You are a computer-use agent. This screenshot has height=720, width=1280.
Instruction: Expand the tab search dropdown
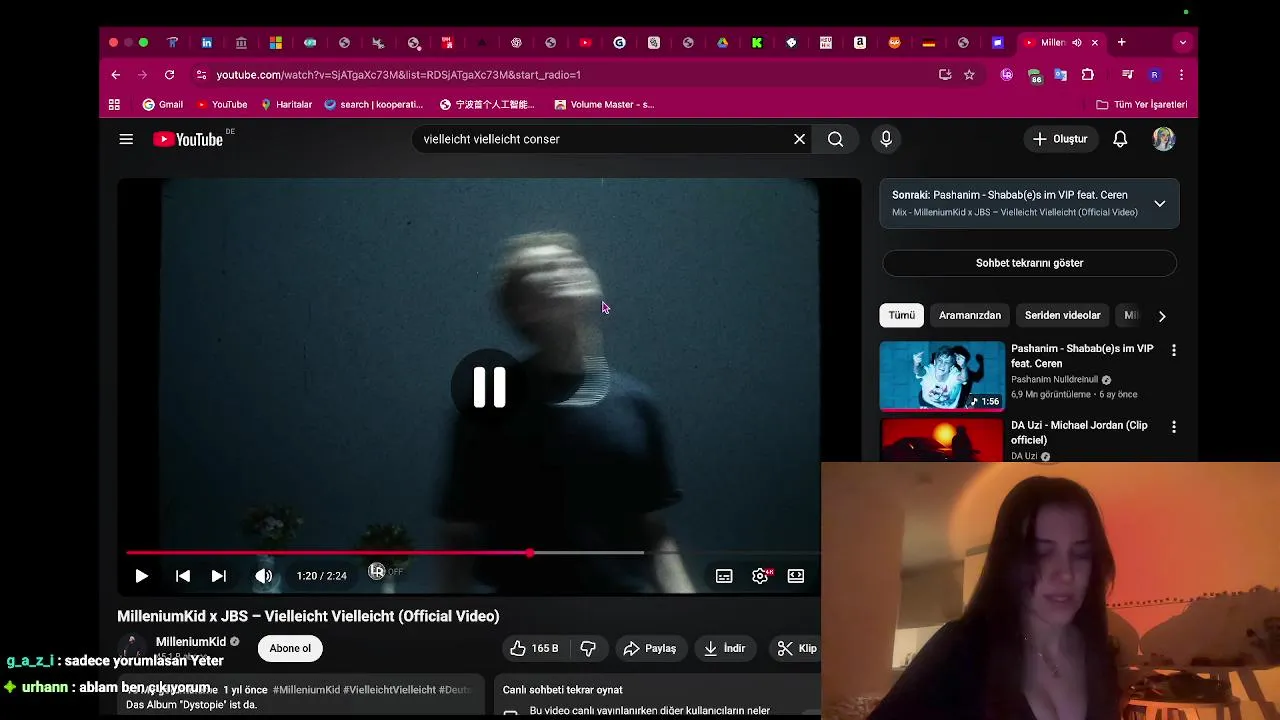point(1183,42)
